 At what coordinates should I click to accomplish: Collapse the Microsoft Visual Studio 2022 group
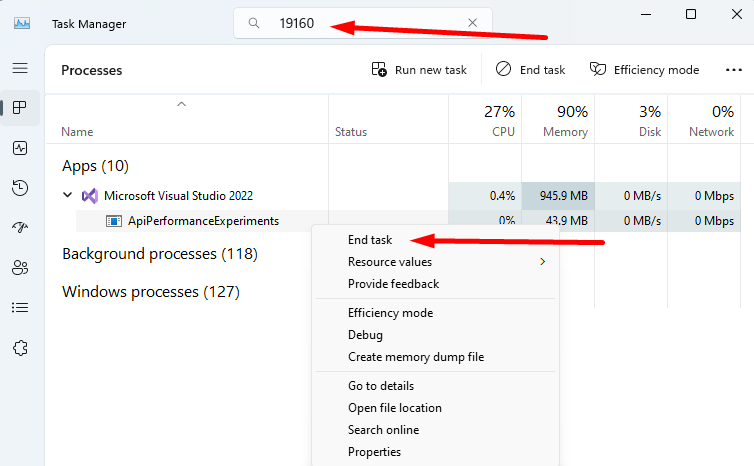[x=67, y=195]
